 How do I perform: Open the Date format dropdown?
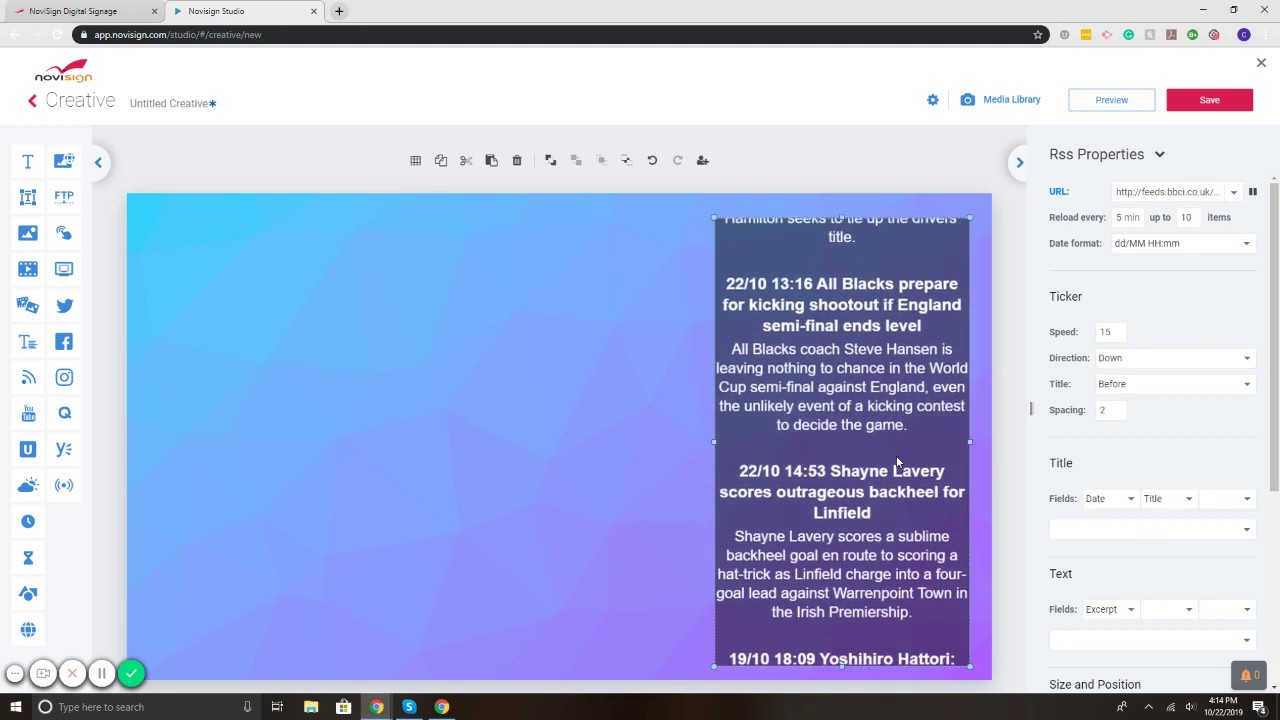pyautogui.click(x=1182, y=243)
